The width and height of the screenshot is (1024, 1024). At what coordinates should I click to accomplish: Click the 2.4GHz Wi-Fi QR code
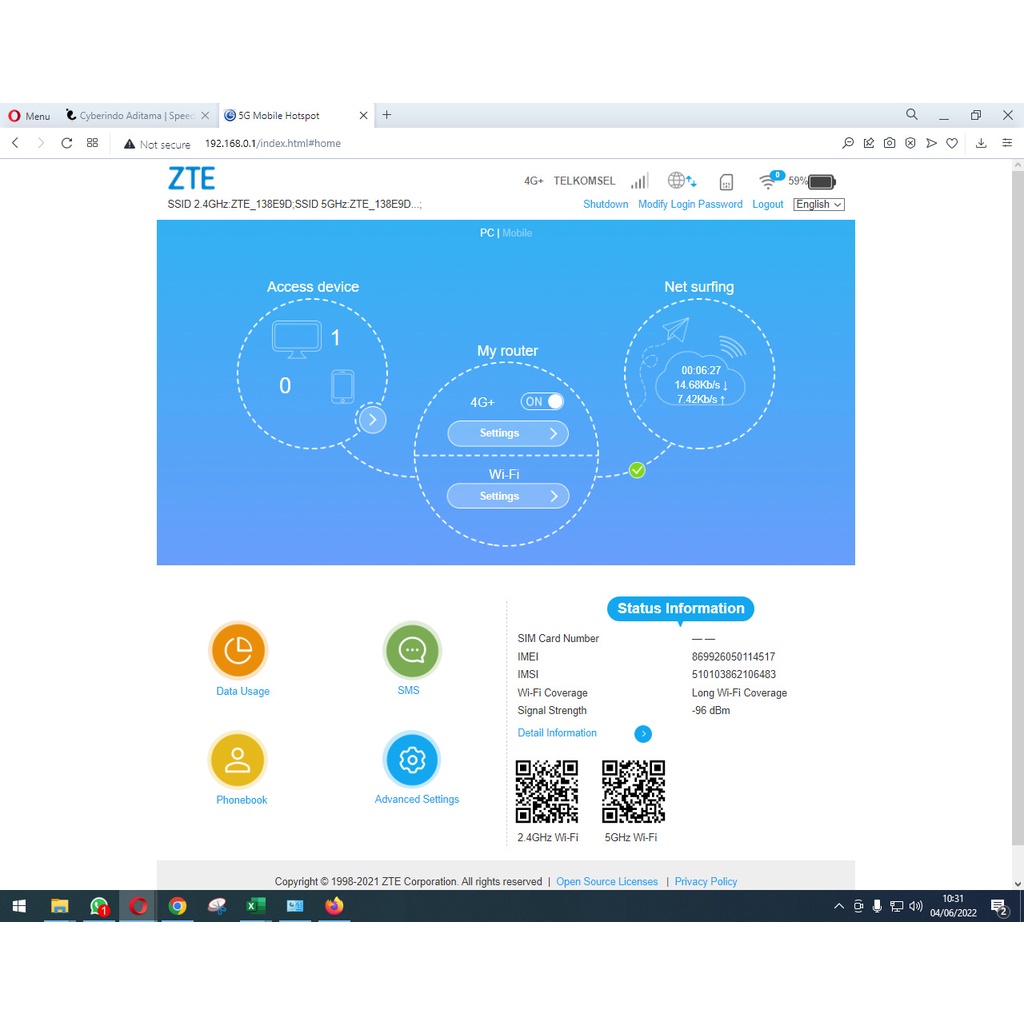pos(547,792)
